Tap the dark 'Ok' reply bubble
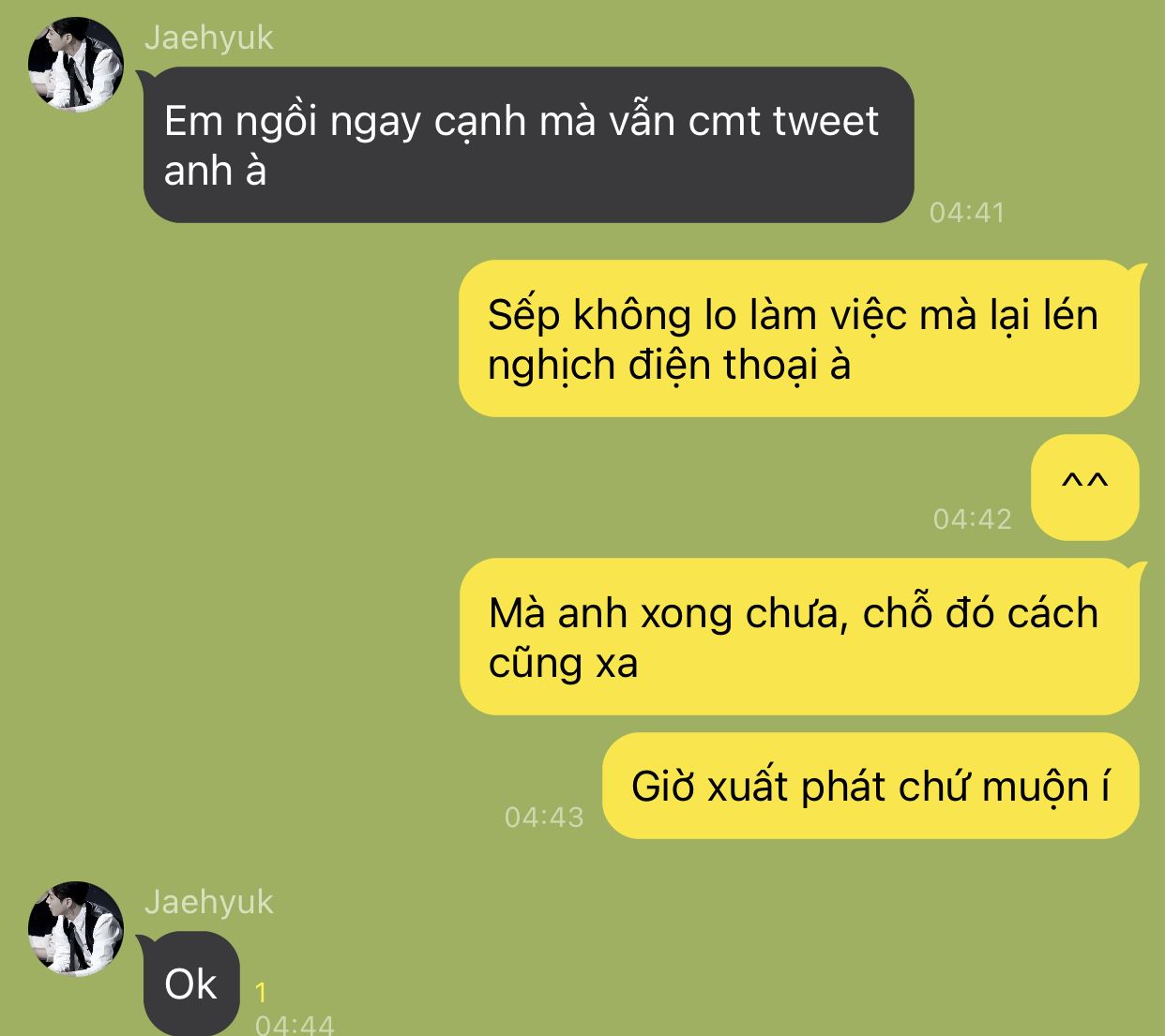Screen dimensions: 1165x1036 [191, 983]
